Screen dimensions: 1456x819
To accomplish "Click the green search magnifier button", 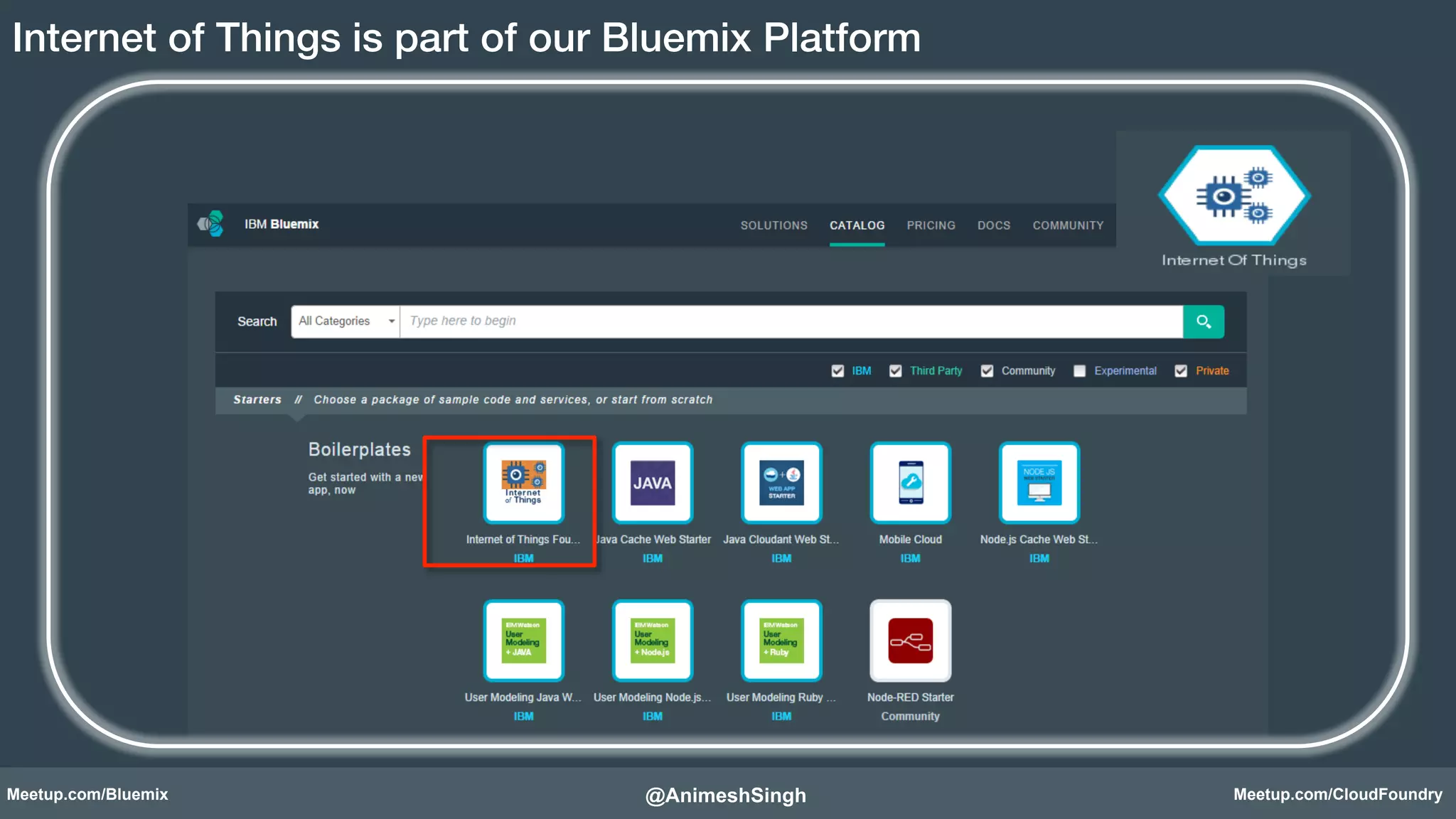I will pos(1204,321).
